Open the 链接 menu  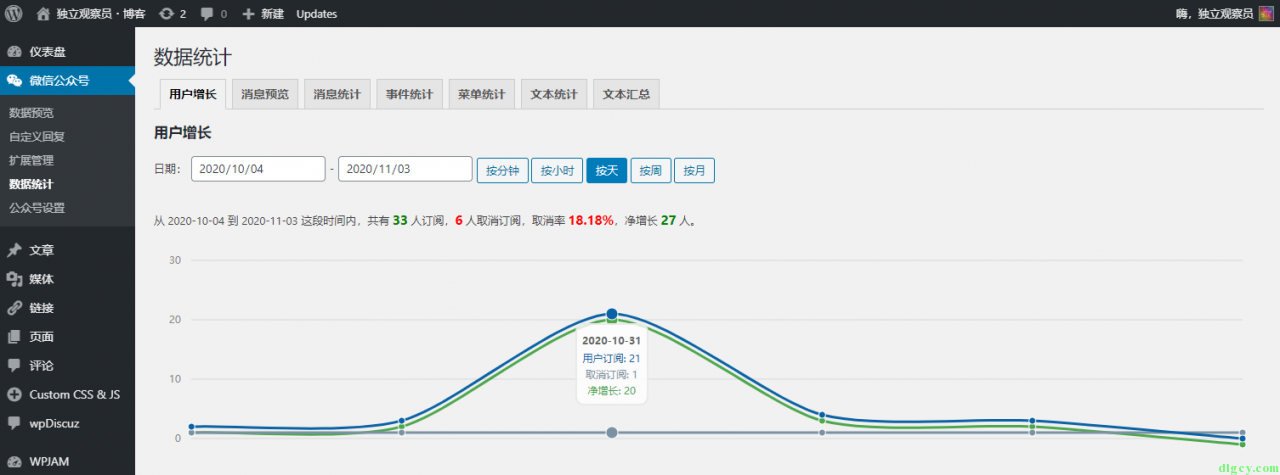click(67, 308)
